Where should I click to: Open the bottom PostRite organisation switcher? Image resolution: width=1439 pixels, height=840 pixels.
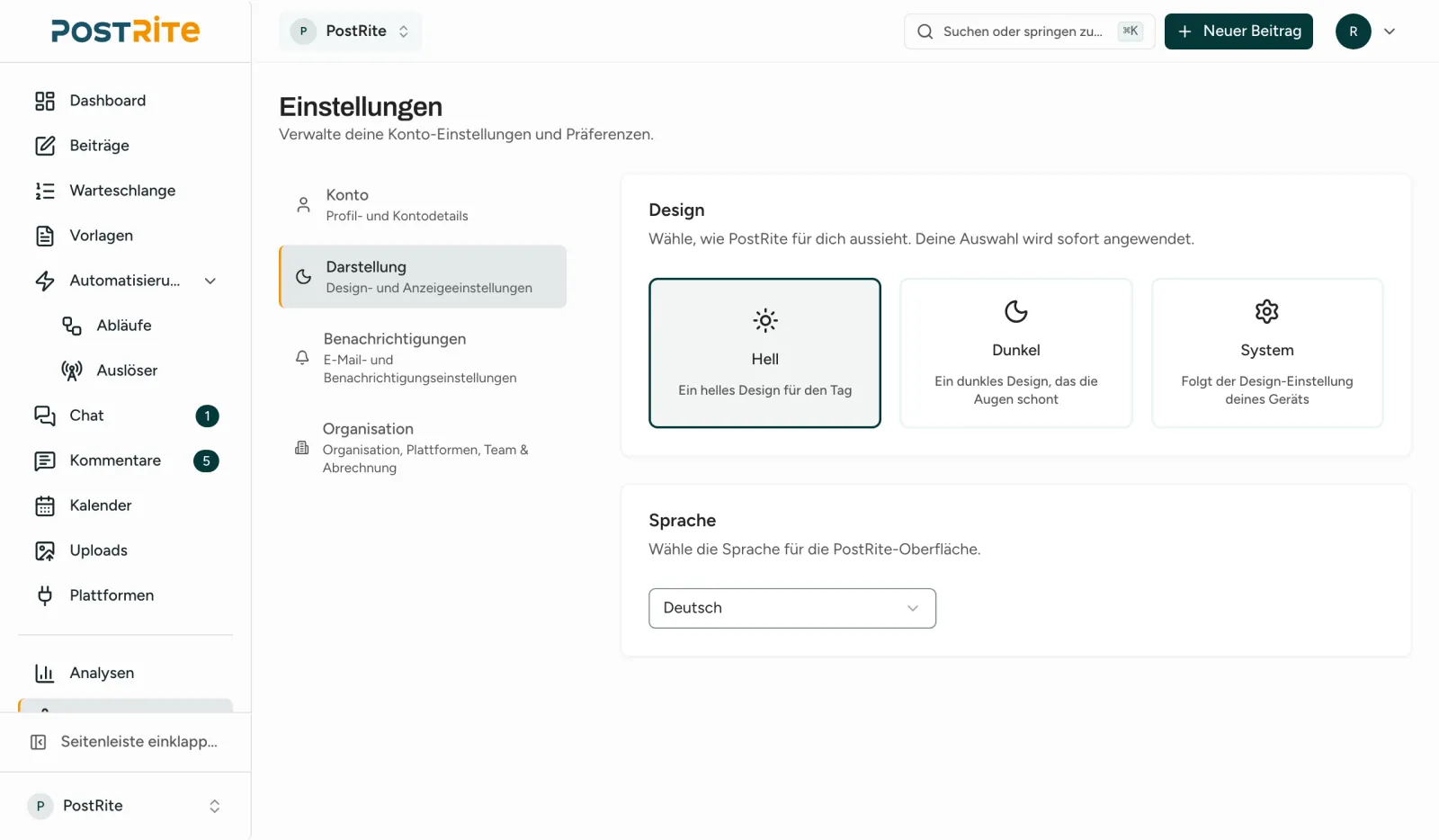coord(126,806)
